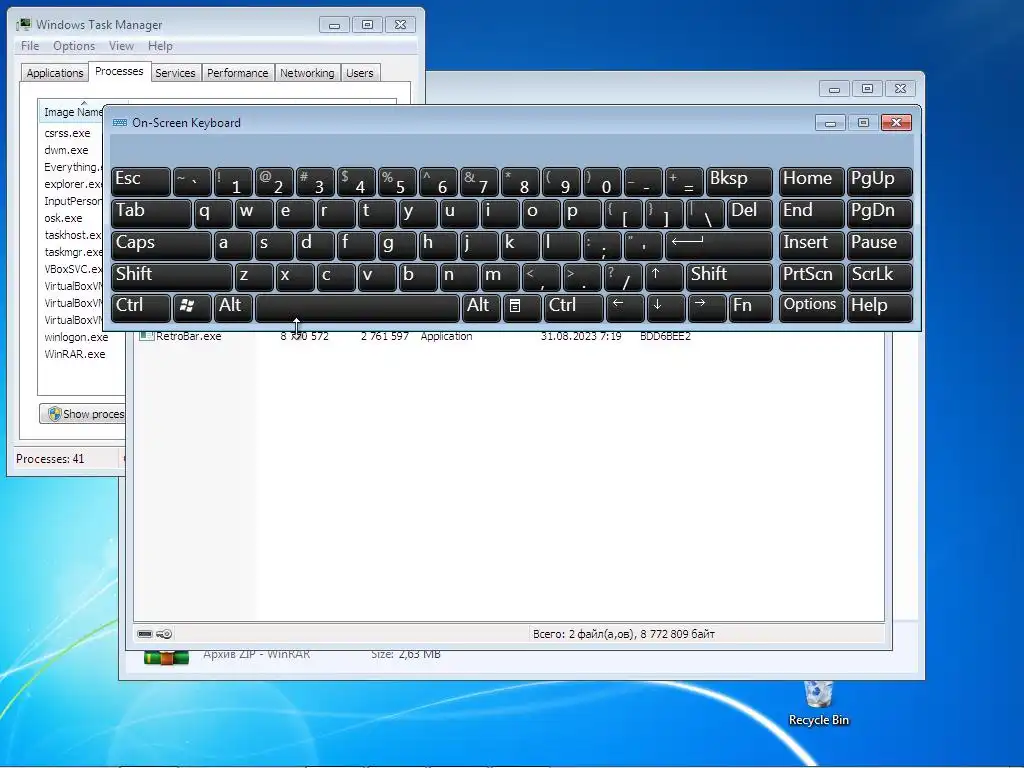Switch to the Users tab
The height and width of the screenshot is (768, 1024).
click(x=360, y=72)
